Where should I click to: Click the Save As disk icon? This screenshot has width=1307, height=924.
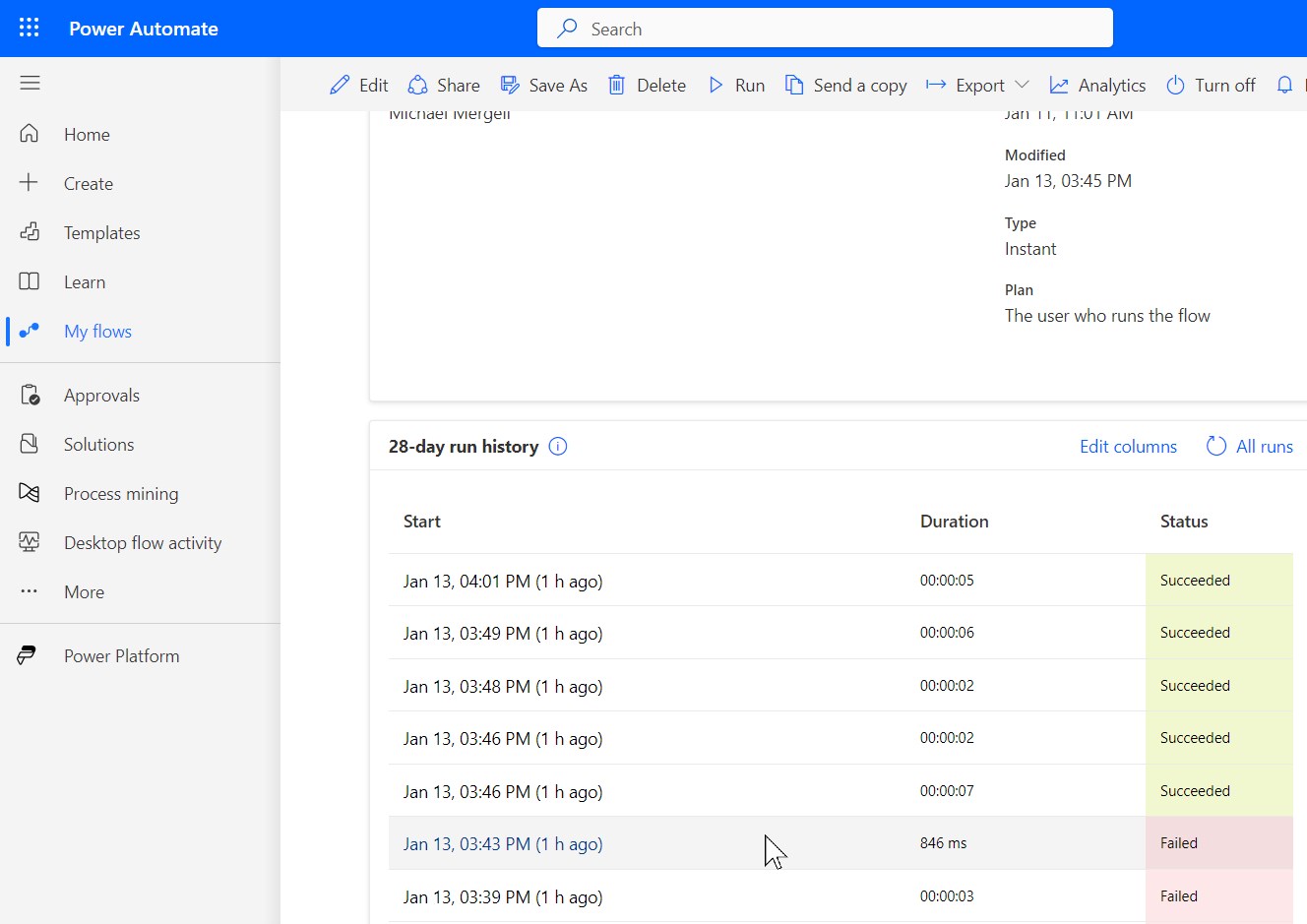tap(509, 85)
